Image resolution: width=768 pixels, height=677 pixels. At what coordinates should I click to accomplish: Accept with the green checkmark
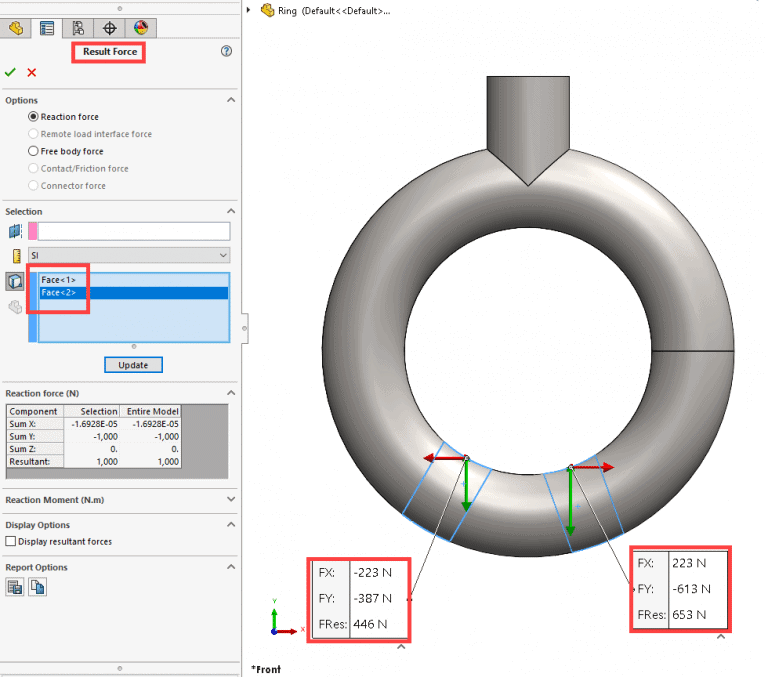click(x=10, y=72)
